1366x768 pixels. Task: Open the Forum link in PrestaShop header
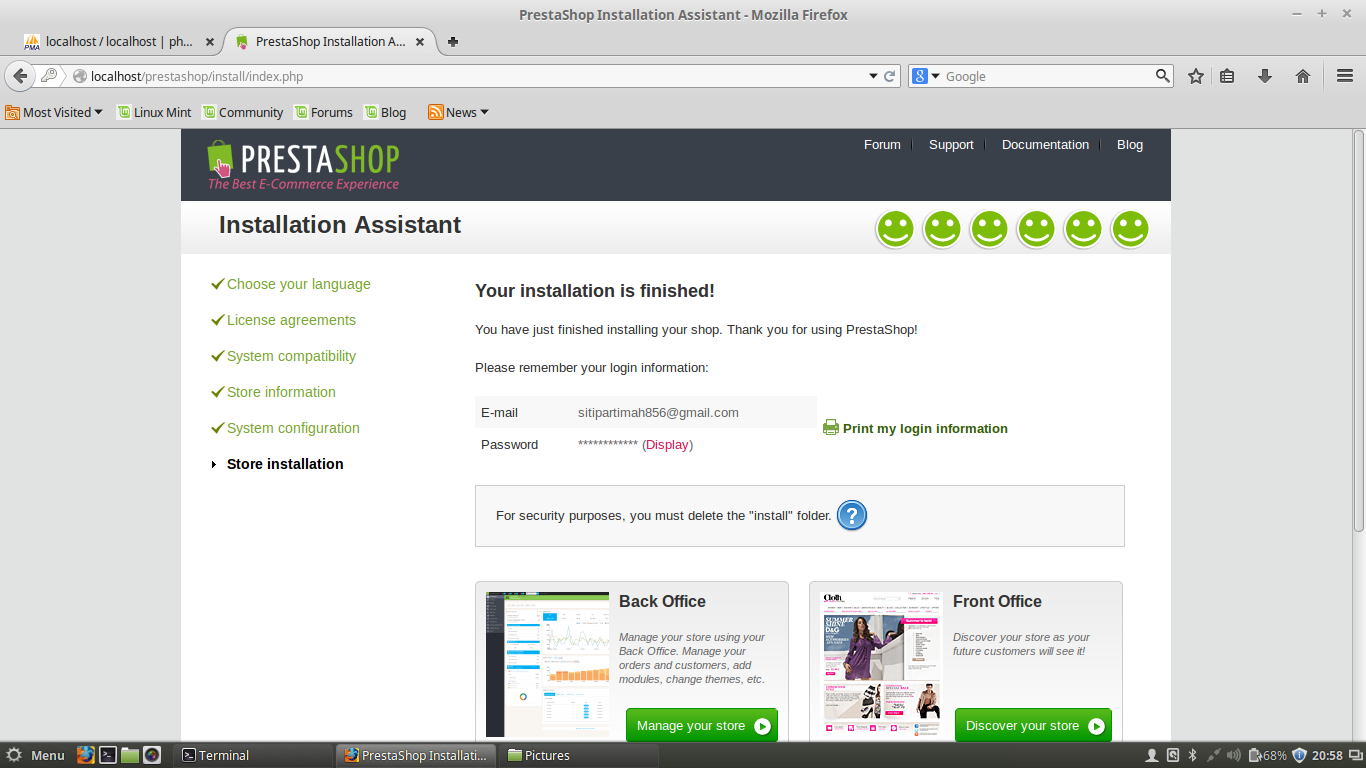pos(882,145)
